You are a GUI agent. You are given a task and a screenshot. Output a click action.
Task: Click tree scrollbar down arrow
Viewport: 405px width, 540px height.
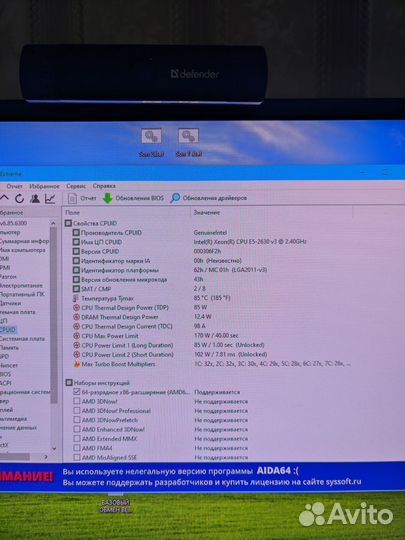tap(54, 448)
